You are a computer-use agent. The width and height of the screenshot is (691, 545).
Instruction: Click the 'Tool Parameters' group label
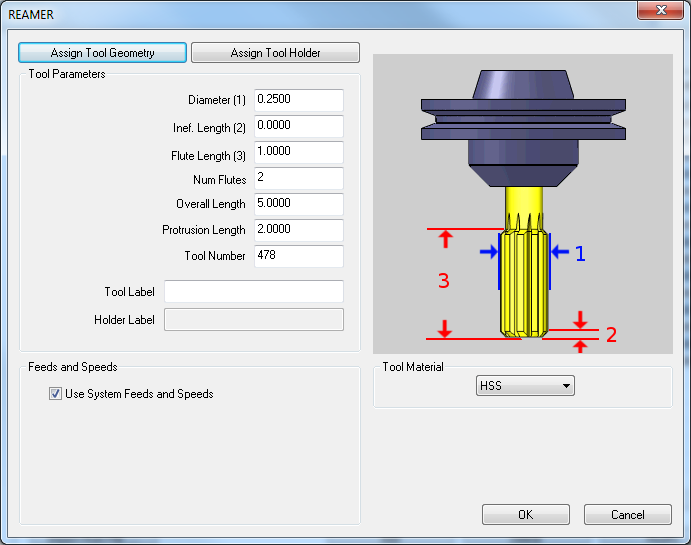tap(67, 74)
